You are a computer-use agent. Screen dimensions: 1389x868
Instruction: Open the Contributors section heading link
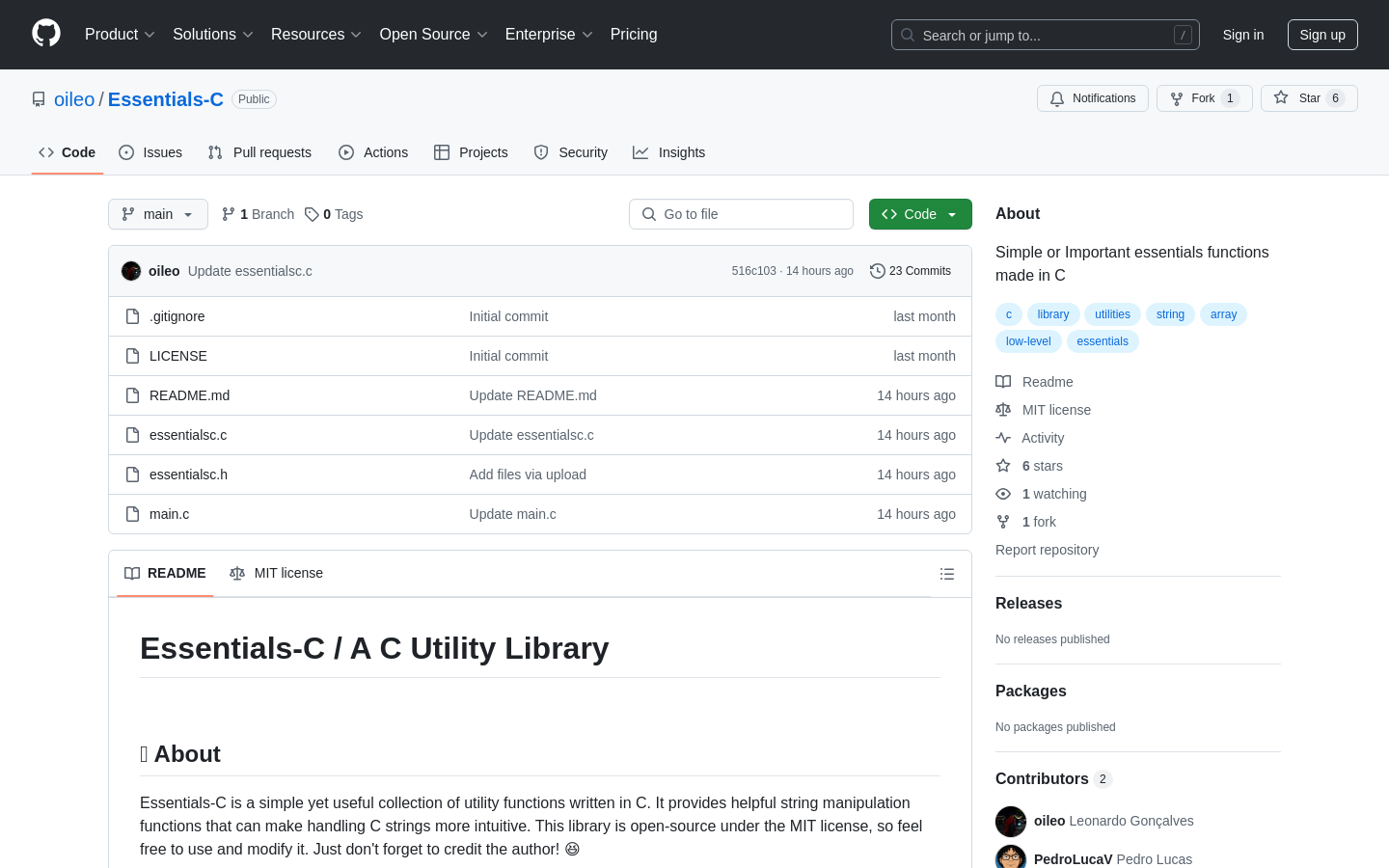(1053, 779)
